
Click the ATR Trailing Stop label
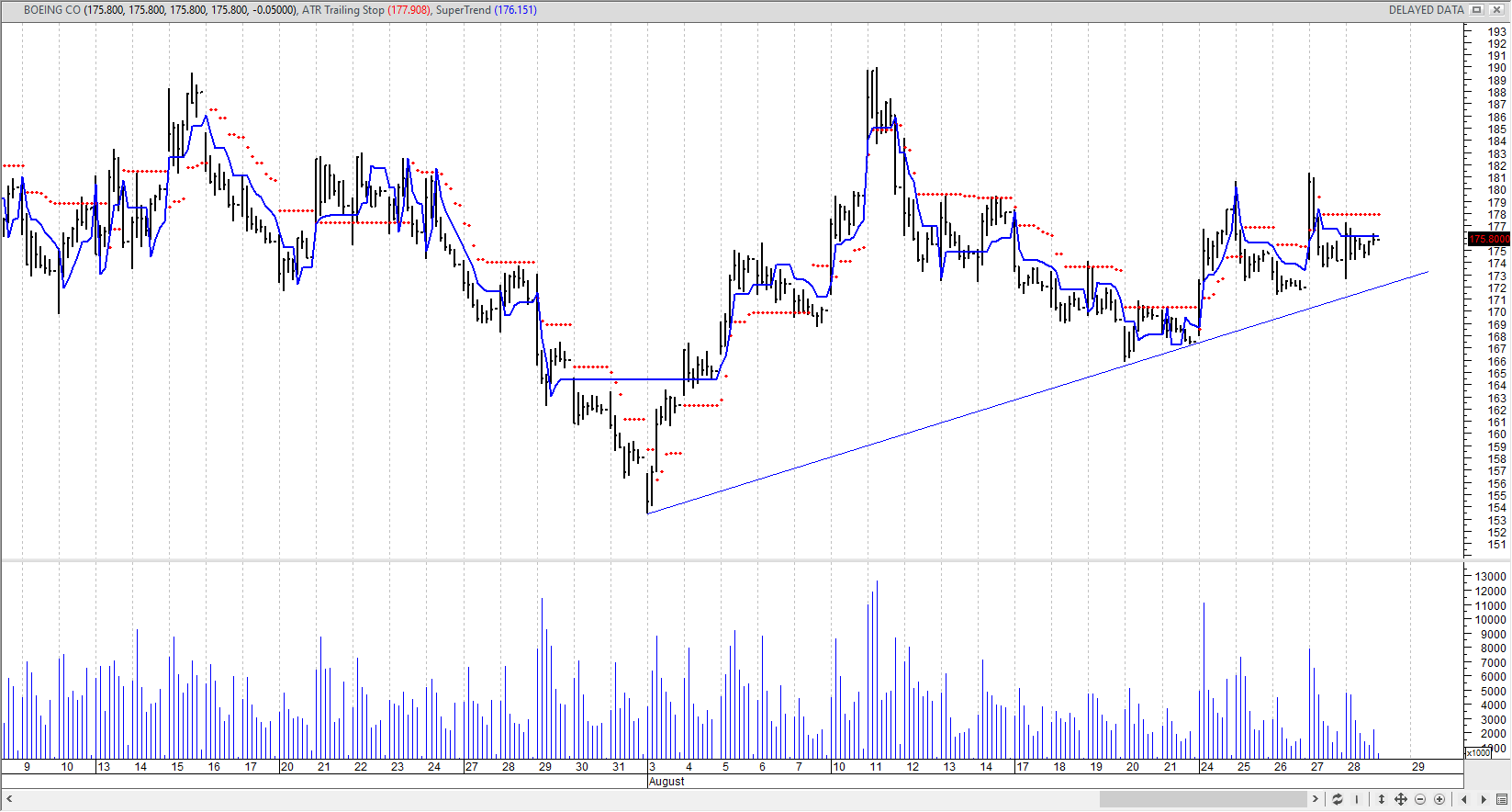click(343, 10)
